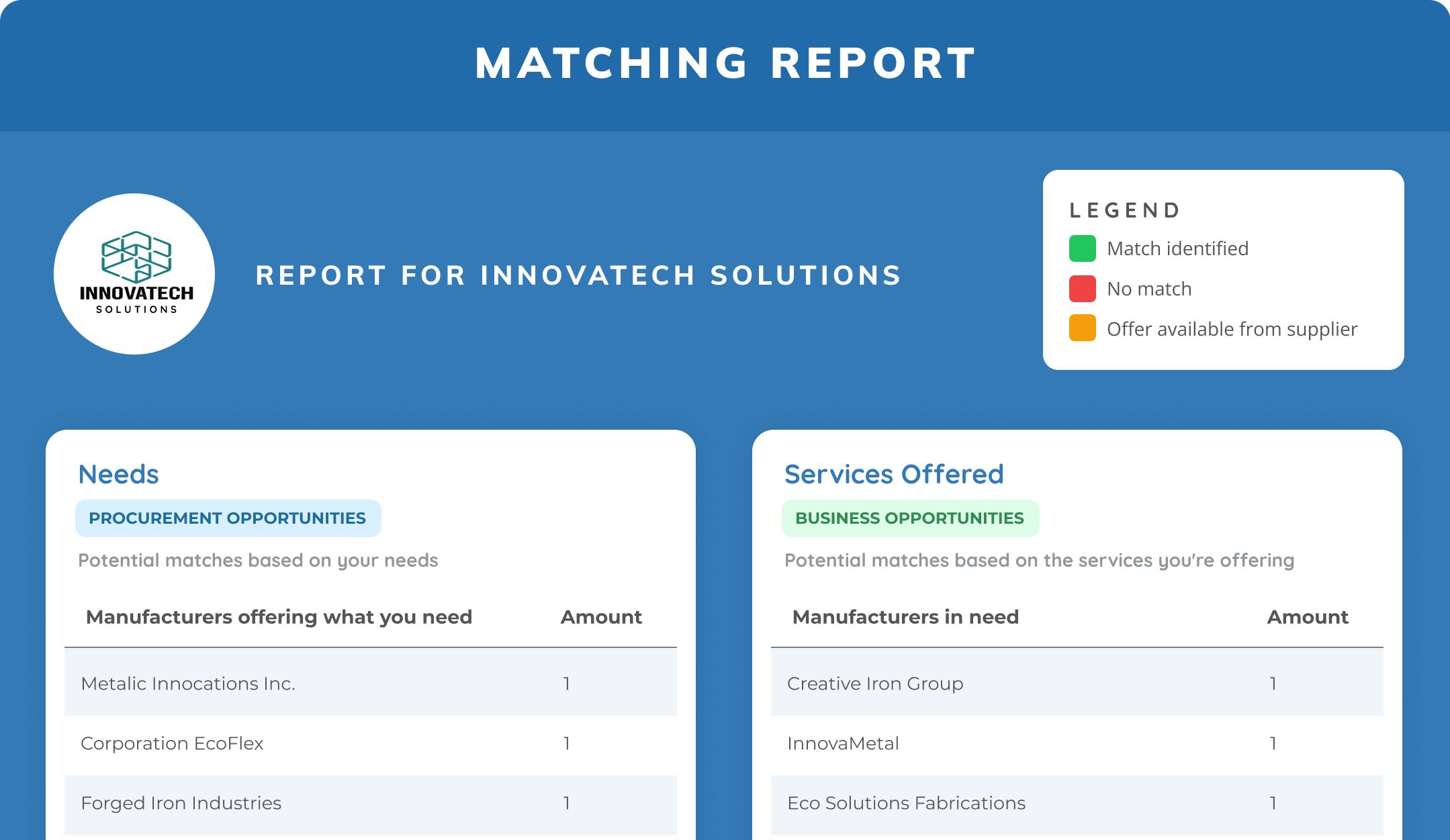Screen dimensions: 1450x840
Task: Select the Business Opportunities badge
Action: click(x=909, y=518)
